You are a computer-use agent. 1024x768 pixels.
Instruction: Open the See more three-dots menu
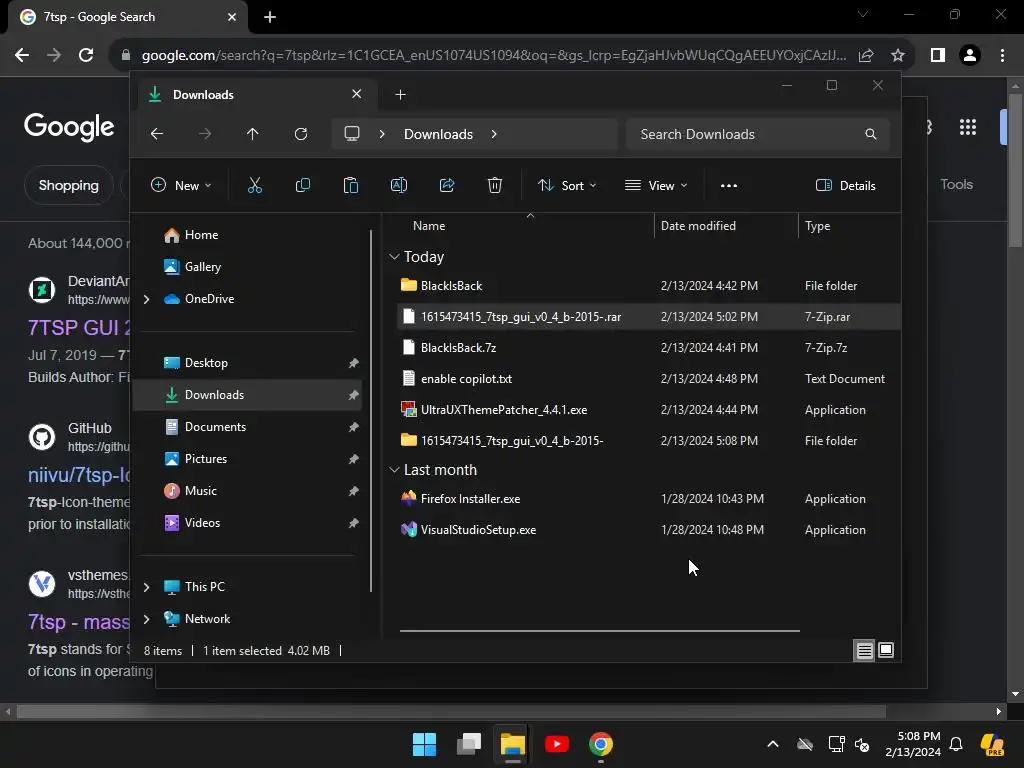(729, 185)
